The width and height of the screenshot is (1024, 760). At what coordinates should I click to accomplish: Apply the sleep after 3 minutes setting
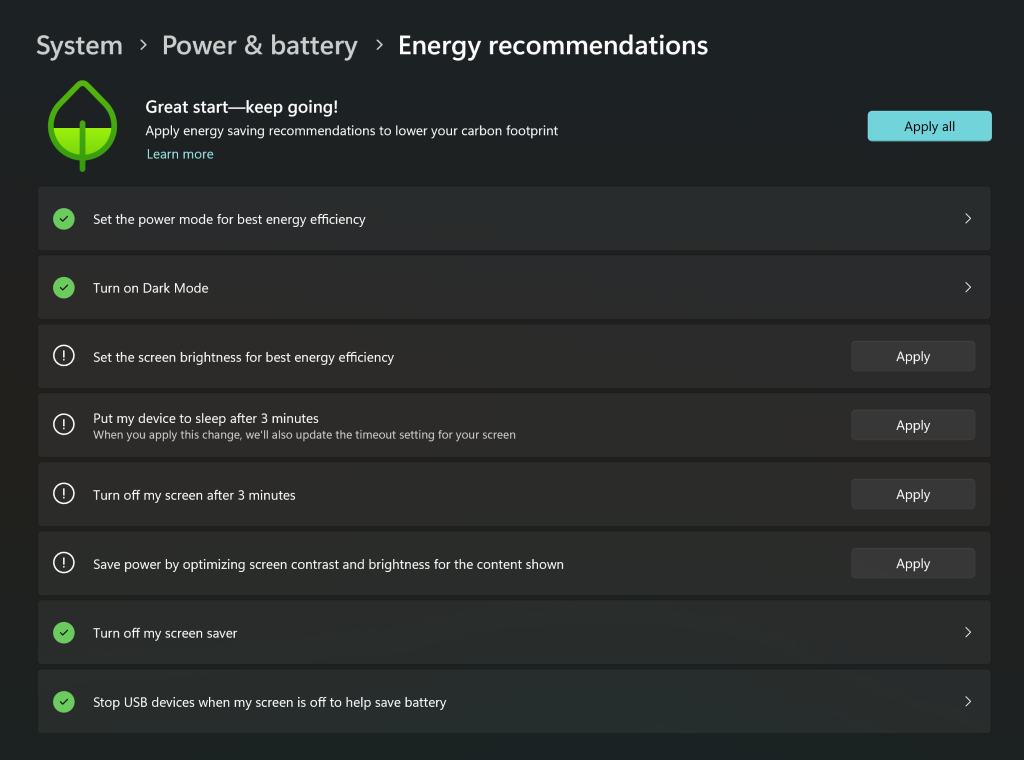[x=913, y=425]
